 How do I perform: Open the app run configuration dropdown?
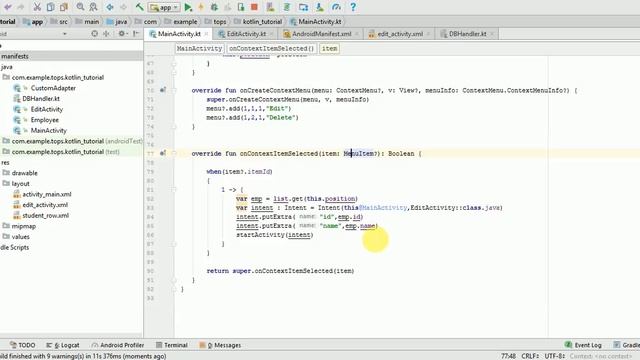click(164, 7)
